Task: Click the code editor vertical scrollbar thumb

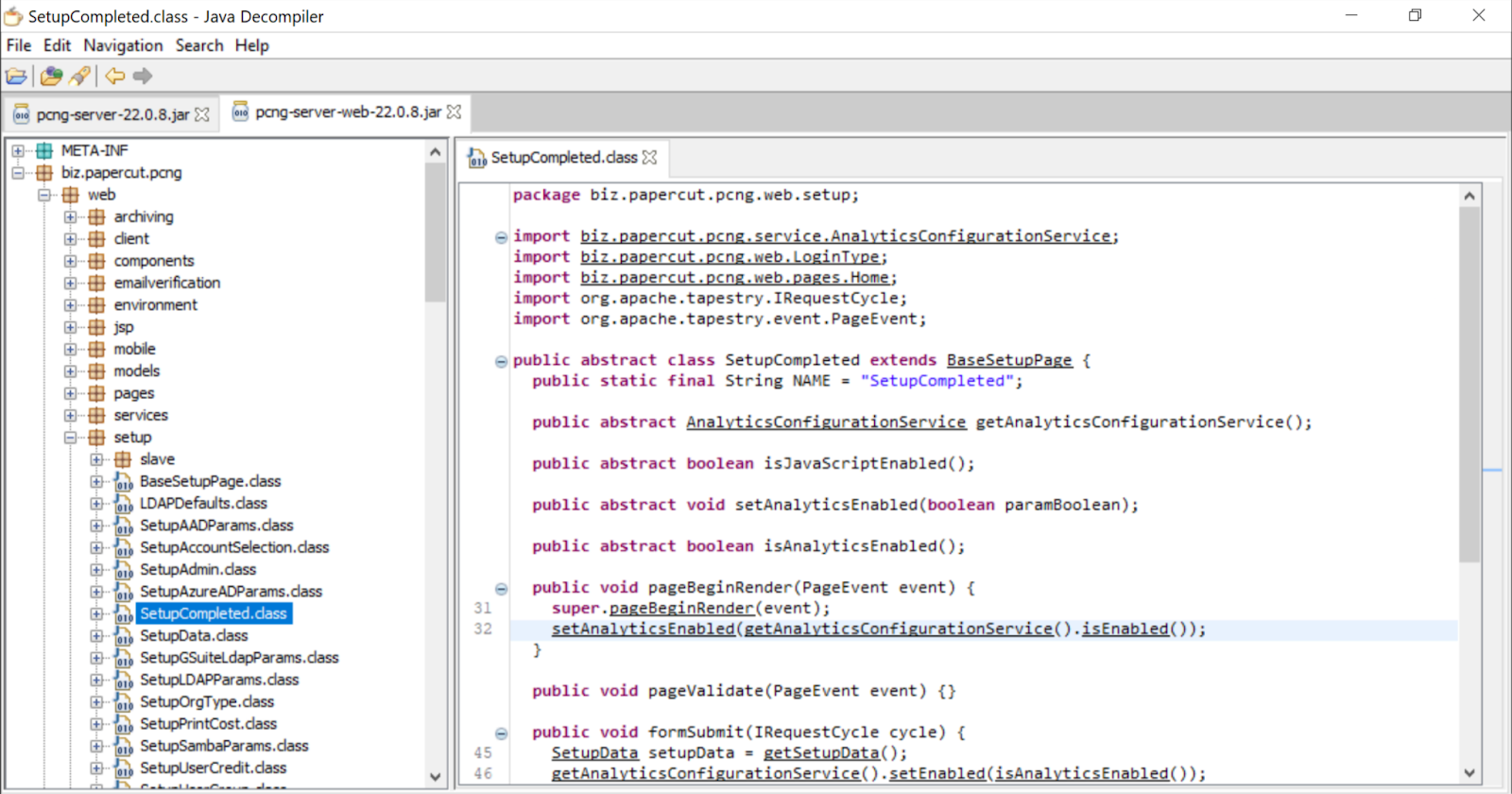Action: click(1469, 385)
